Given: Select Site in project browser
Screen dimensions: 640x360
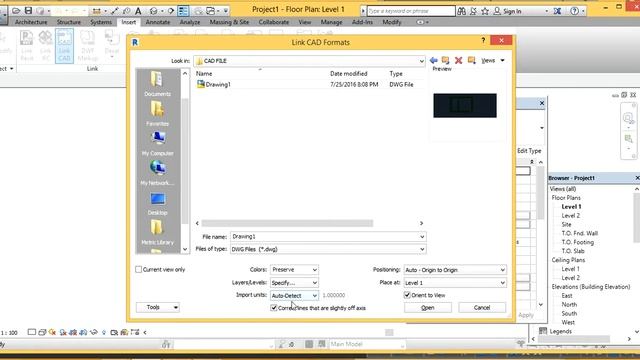Looking at the screenshot, I should click(566, 224).
